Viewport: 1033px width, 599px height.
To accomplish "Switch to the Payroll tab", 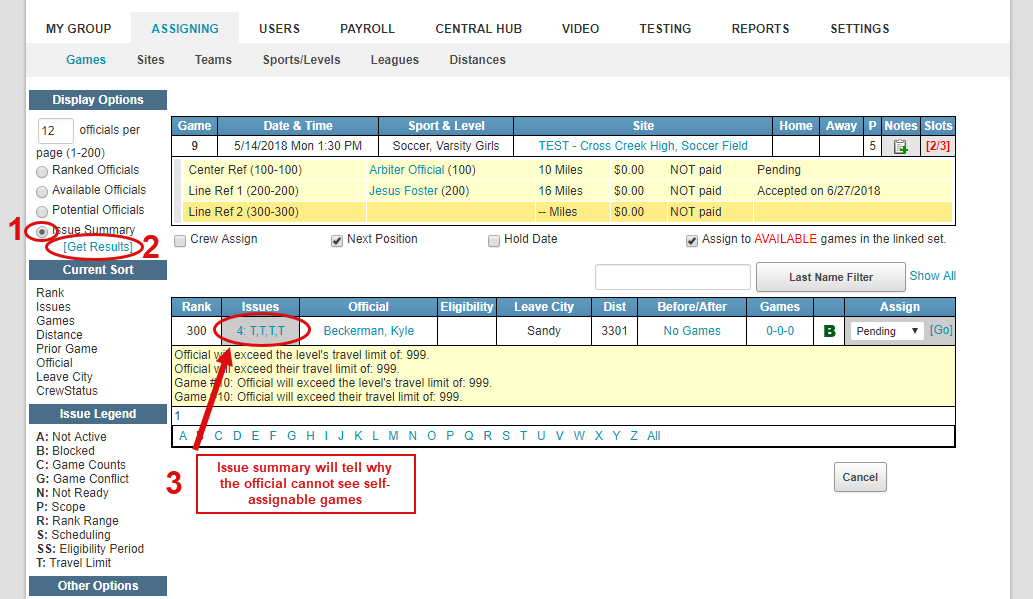I will (x=367, y=29).
